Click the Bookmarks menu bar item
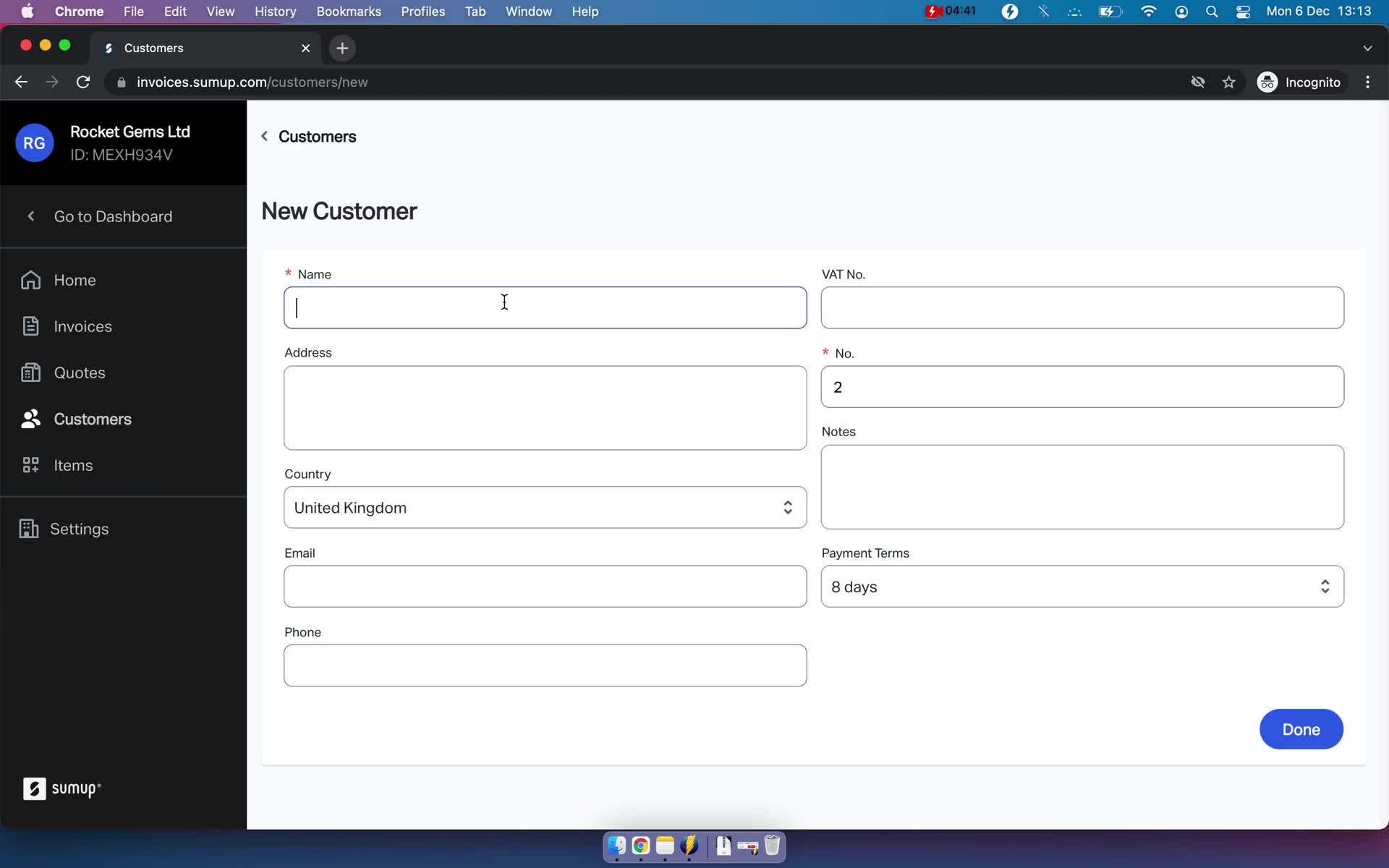 point(349,12)
